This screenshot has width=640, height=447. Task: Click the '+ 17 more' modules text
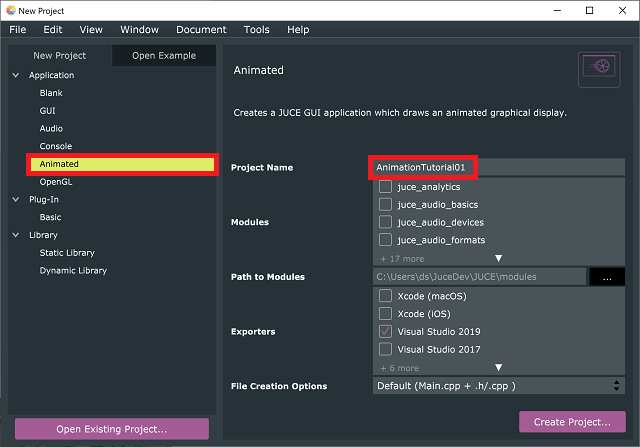click(x=402, y=259)
